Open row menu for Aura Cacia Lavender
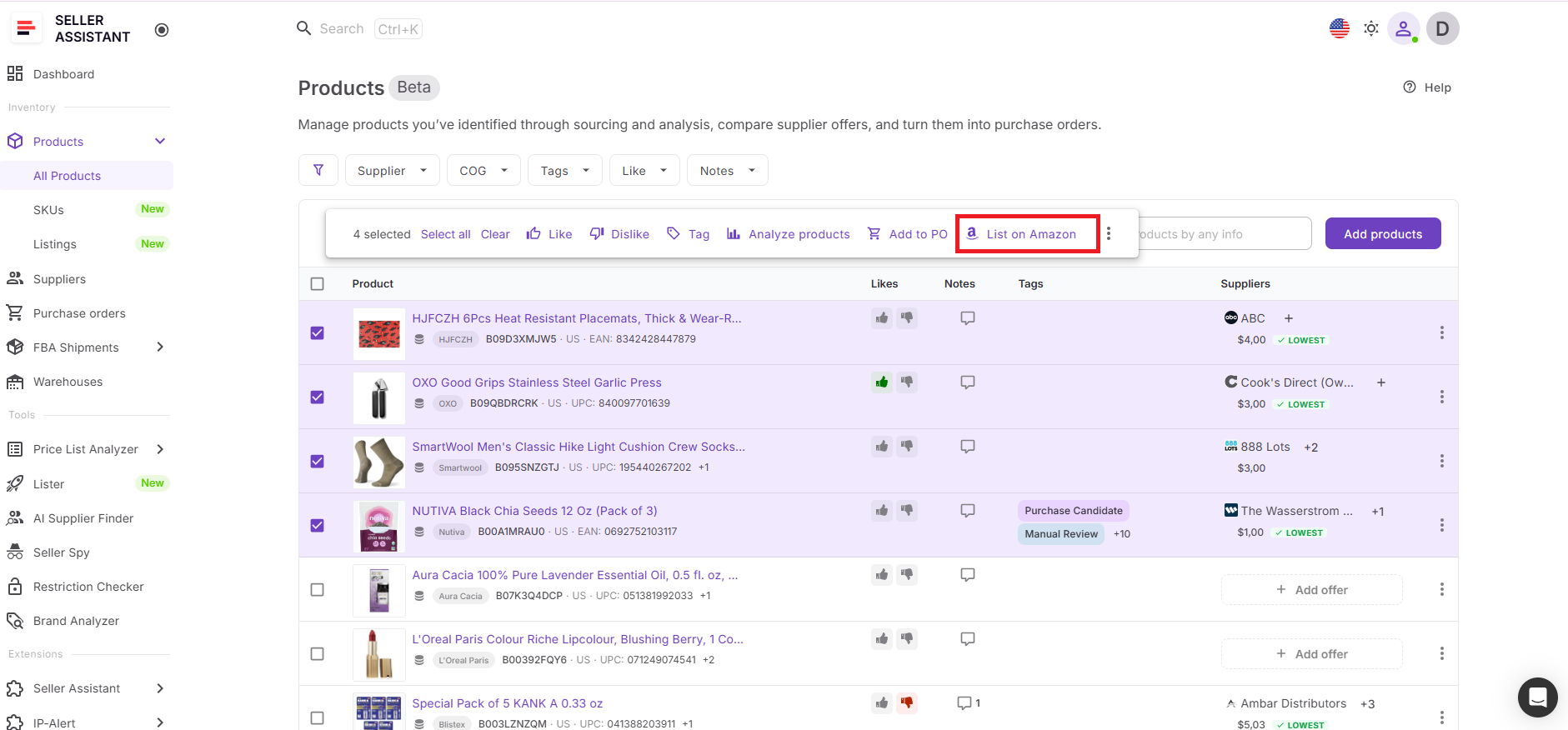The height and width of the screenshot is (730, 1568). pos(1442,589)
